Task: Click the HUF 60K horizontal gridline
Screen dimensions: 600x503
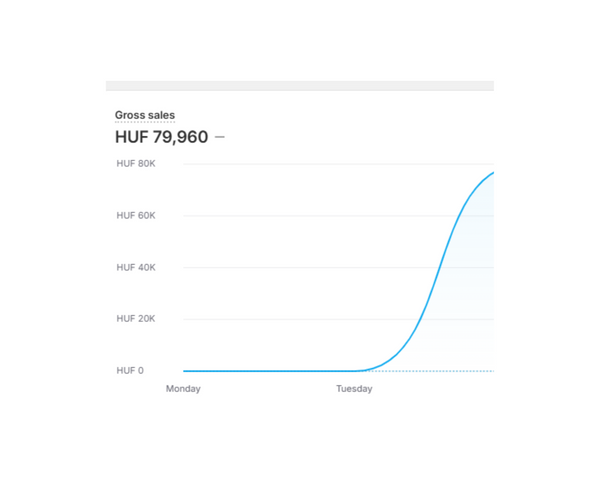Action: pos(300,216)
